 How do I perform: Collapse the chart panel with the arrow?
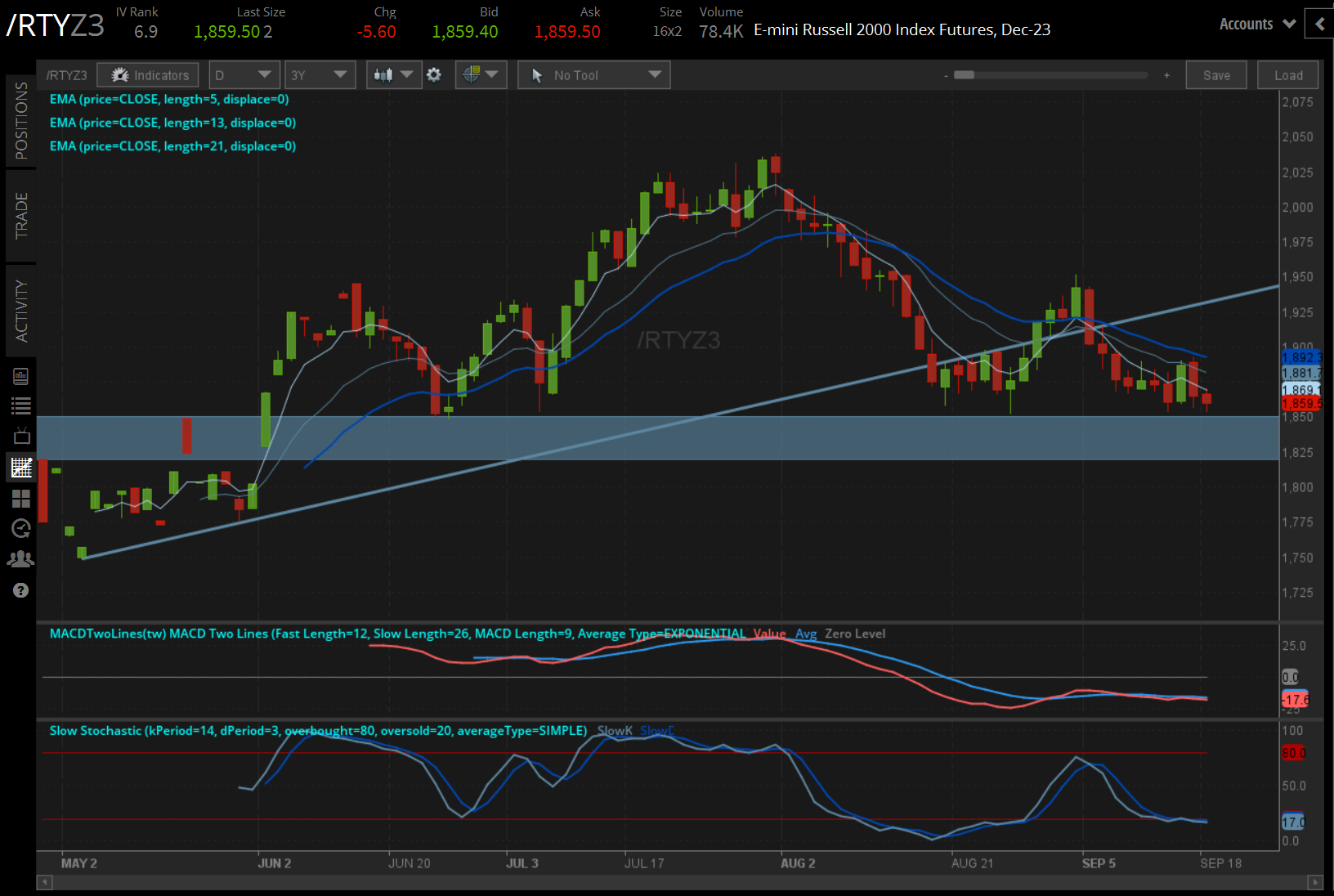[1319, 24]
